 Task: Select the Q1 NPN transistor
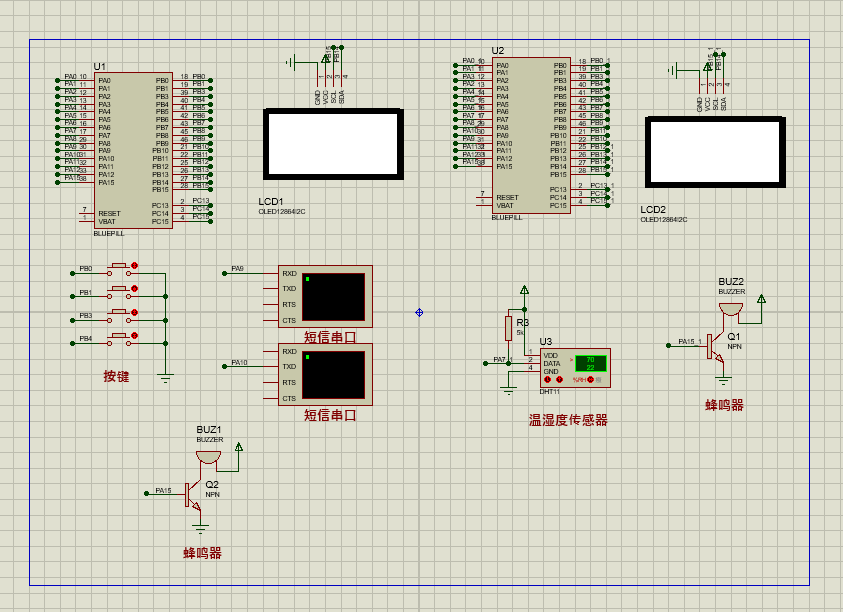coord(716,347)
